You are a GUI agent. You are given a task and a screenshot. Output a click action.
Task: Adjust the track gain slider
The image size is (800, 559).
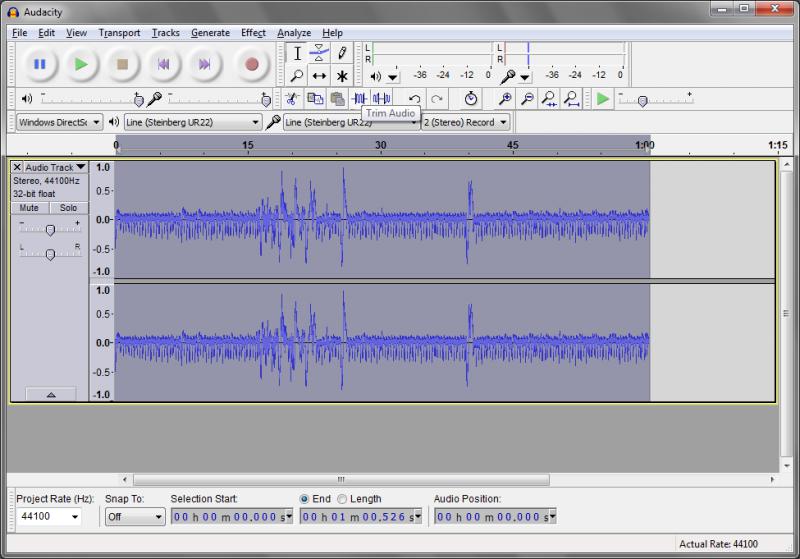click(50, 230)
